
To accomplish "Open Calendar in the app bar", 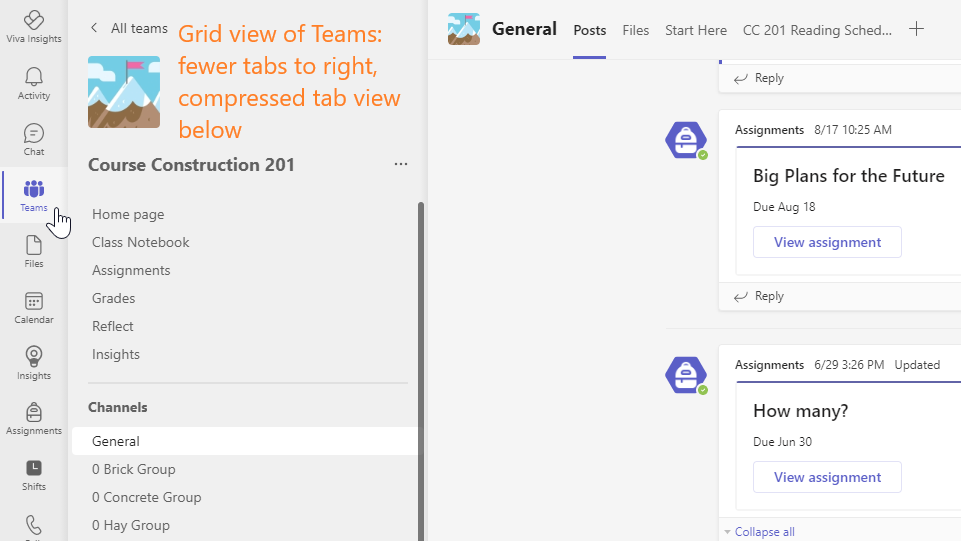I will point(34,308).
